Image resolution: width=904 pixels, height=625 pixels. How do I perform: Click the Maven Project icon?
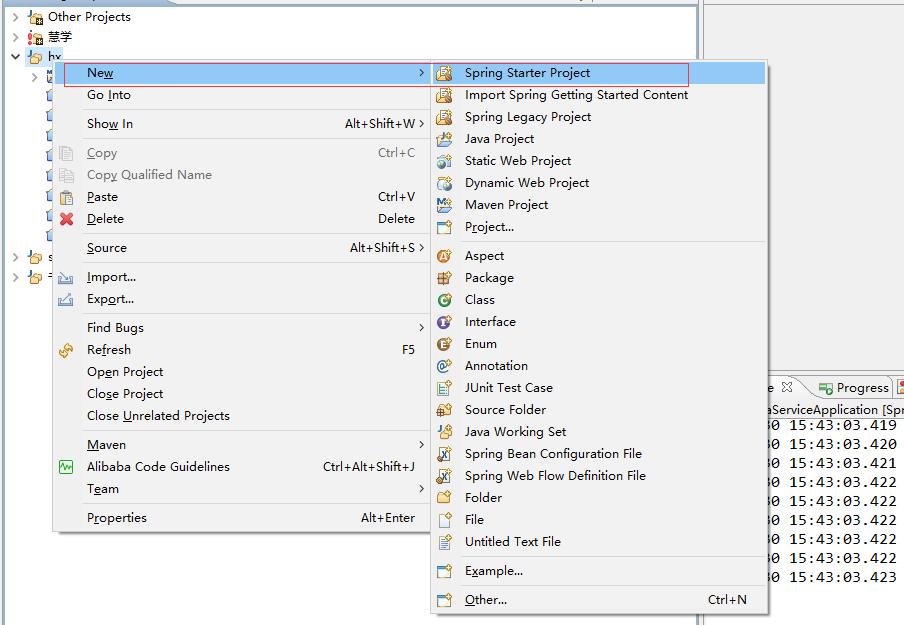pyautogui.click(x=445, y=205)
